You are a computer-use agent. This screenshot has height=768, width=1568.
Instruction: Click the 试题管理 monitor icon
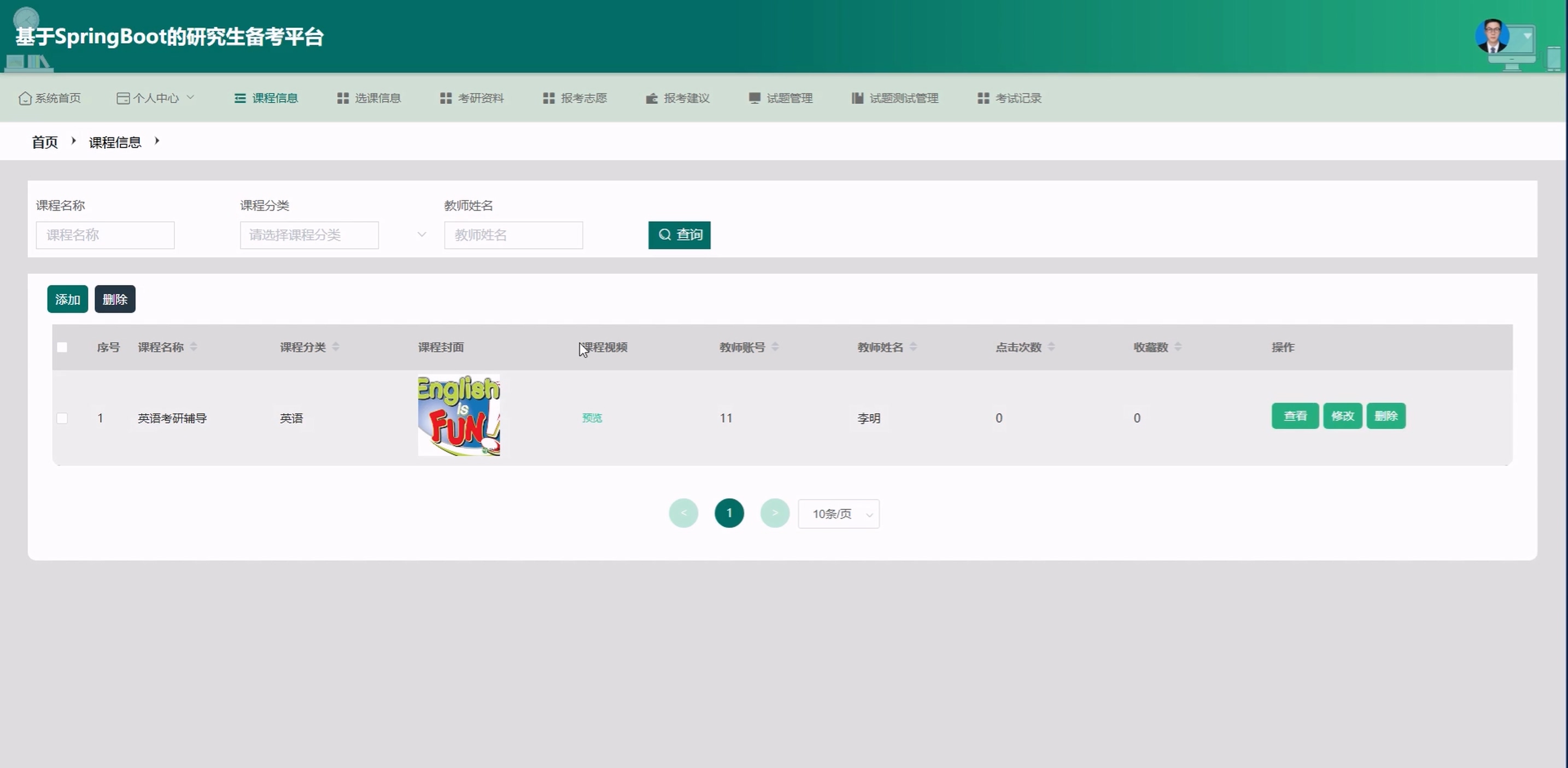tap(754, 98)
